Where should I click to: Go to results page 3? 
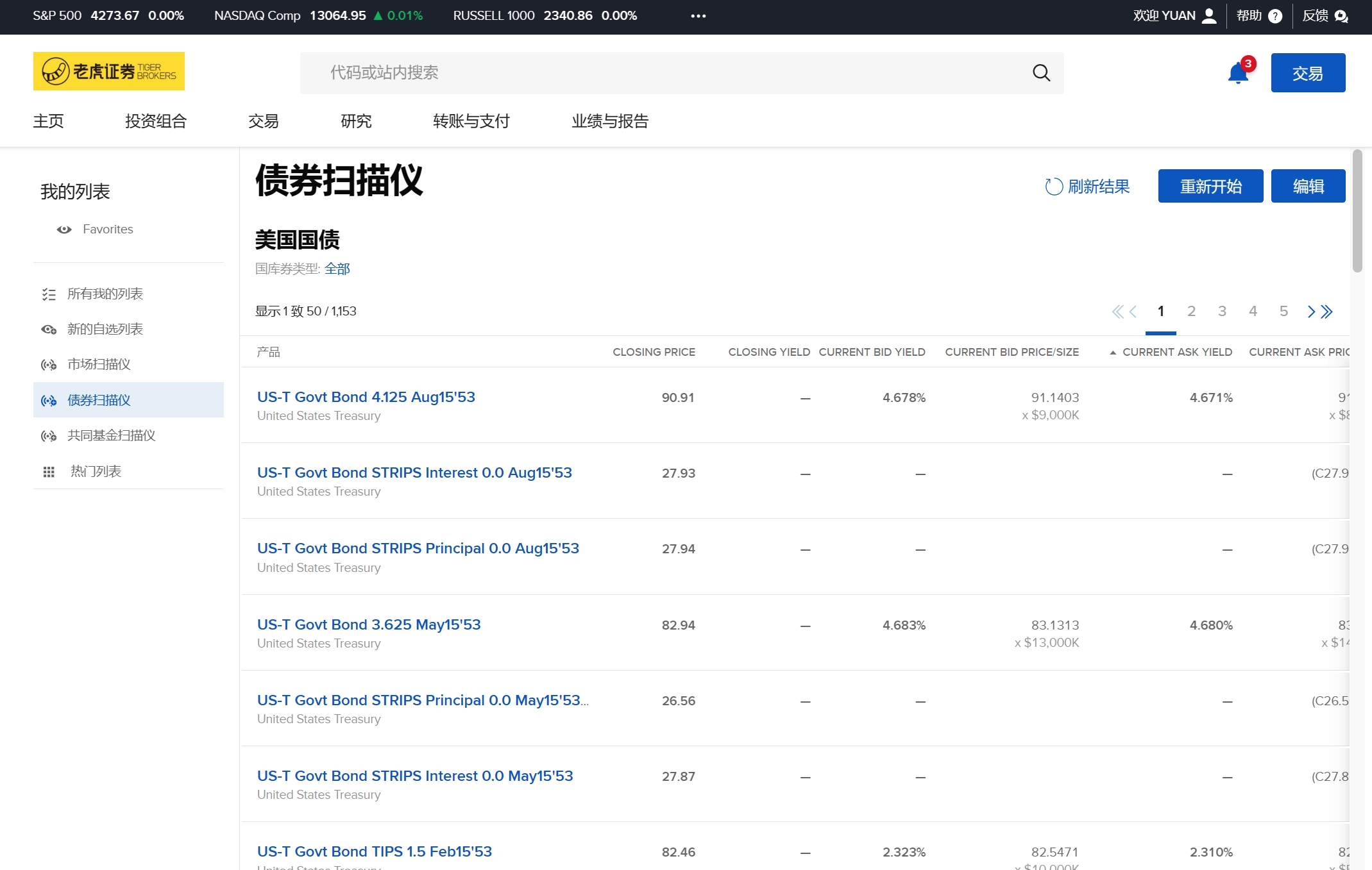[1222, 312]
